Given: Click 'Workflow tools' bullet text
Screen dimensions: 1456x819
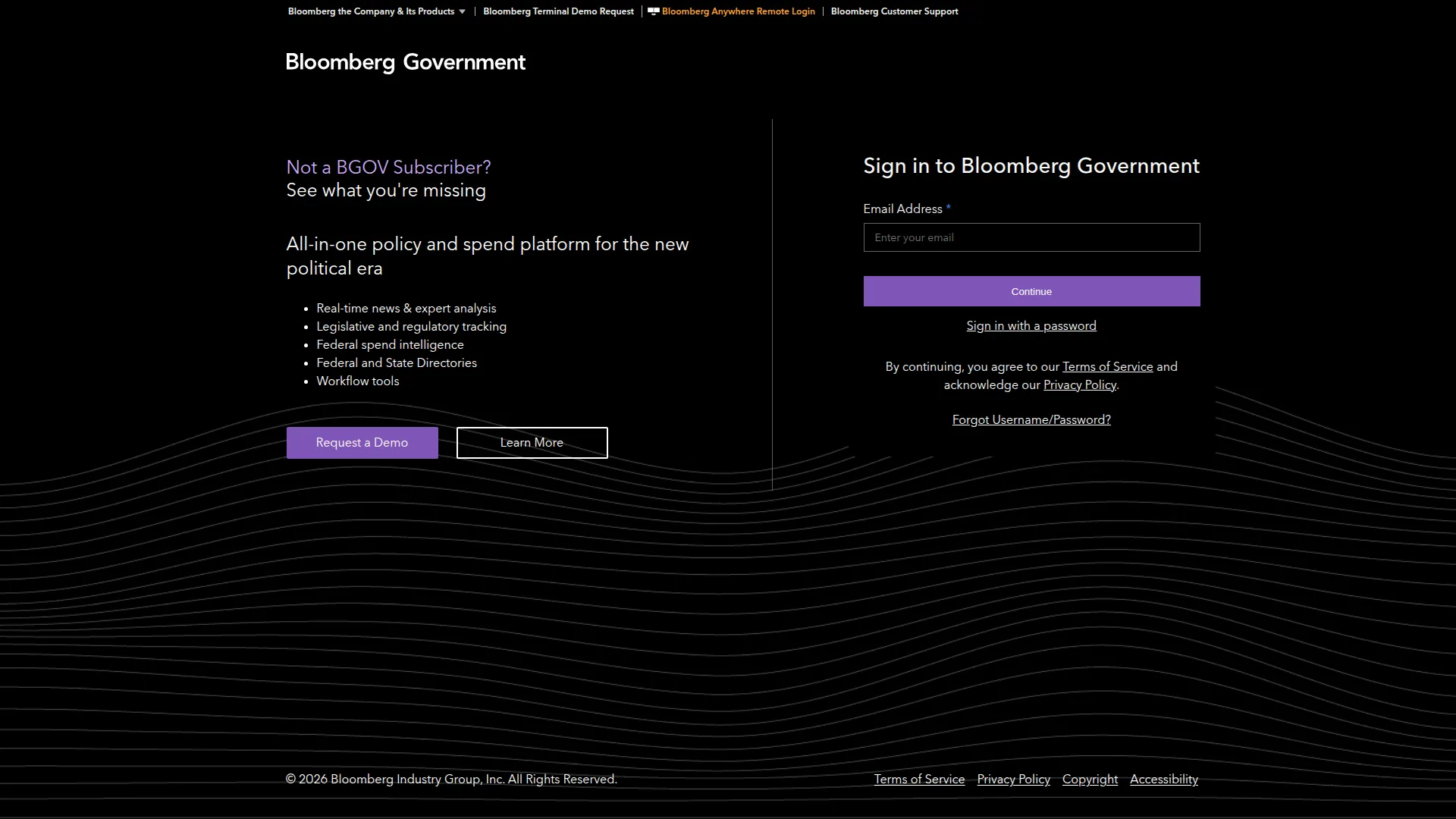Looking at the screenshot, I should coord(357,381).
